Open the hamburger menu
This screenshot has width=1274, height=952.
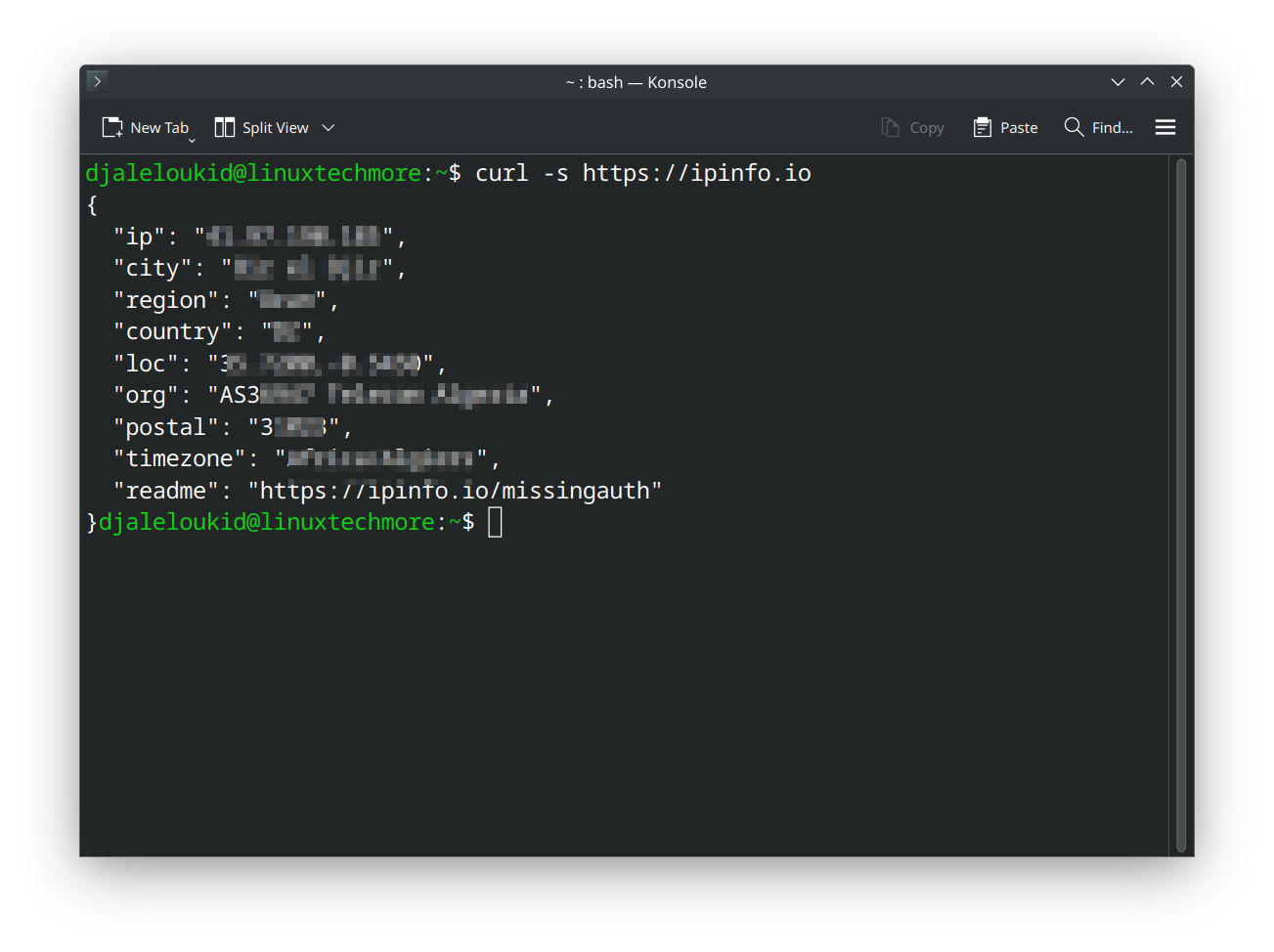pos(1164,128)
